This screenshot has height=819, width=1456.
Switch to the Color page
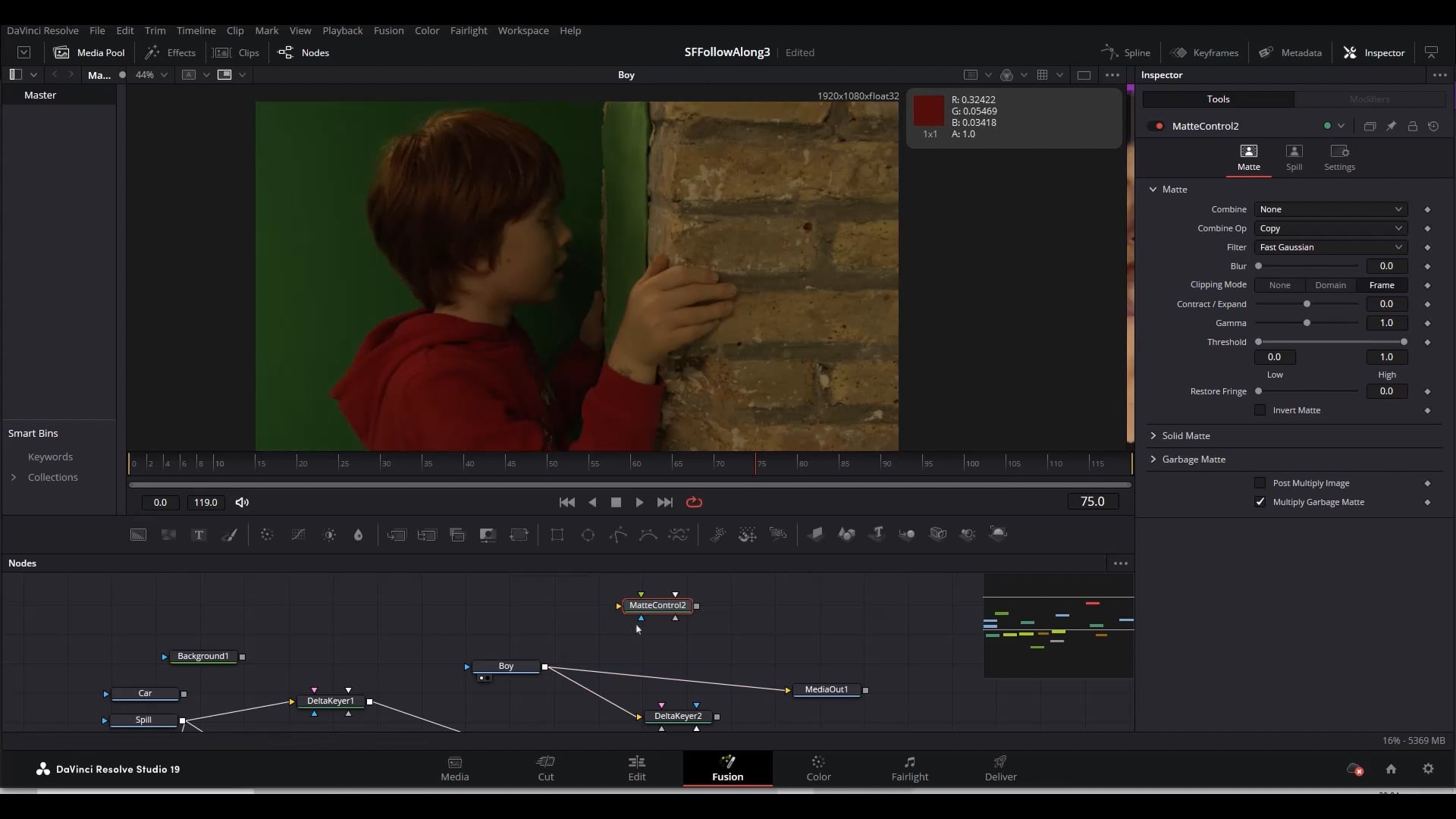click(x=818, y=768)
